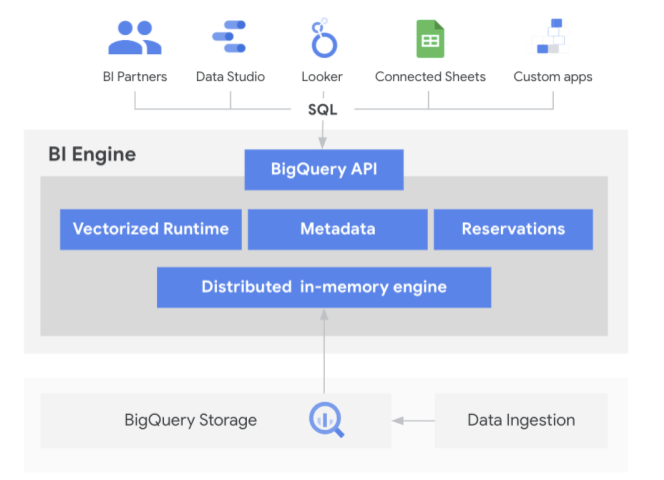
Task: Select the BigQuery API box
Action: [x=324, y=169]
